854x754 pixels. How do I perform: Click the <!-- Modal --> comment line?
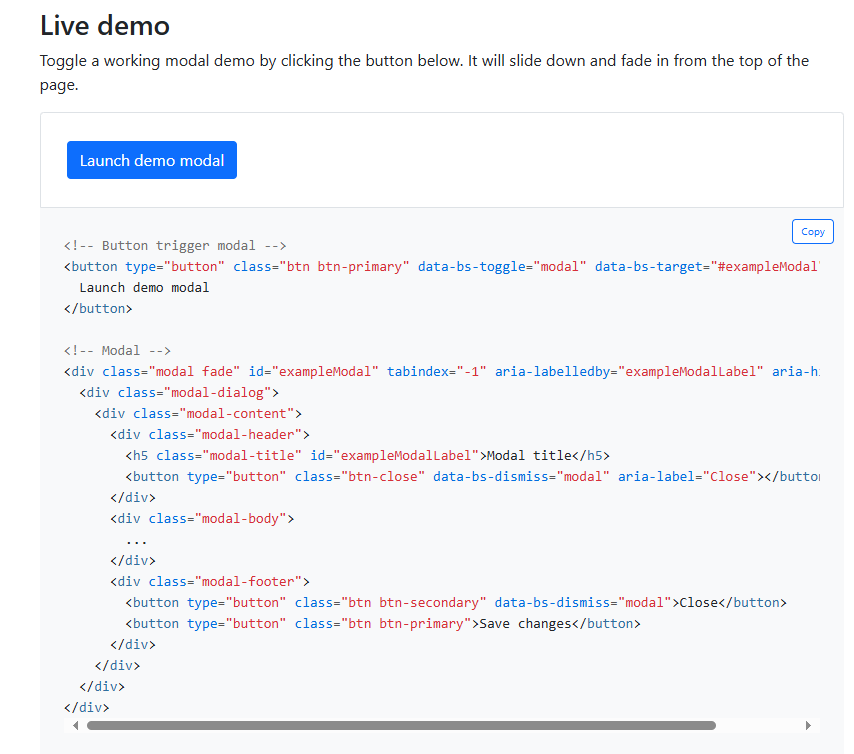[117, 350]
